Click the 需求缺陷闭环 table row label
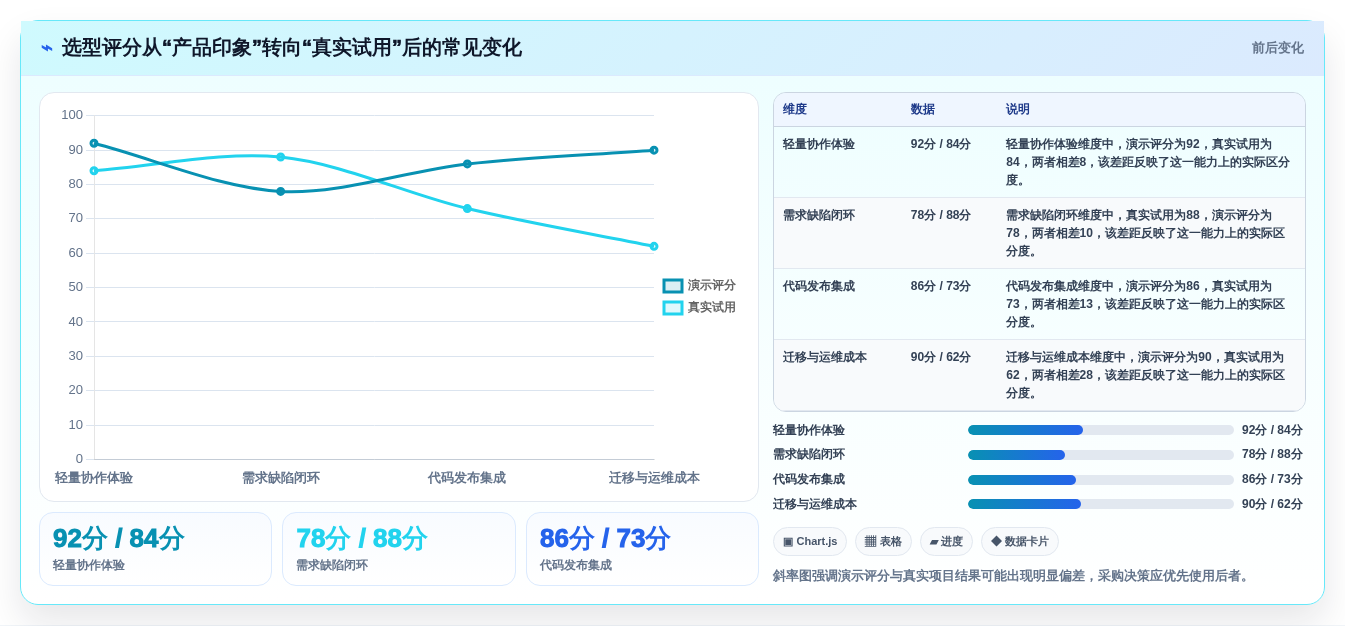 coord(819,216)
